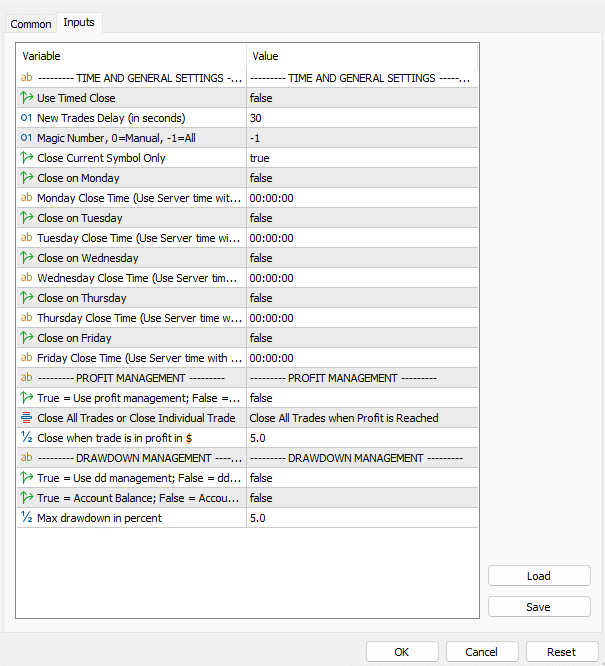This screenshot has height=666, width=605.
Task: Click the double icon for Max drawdown in percent
Action: point(26,517)
